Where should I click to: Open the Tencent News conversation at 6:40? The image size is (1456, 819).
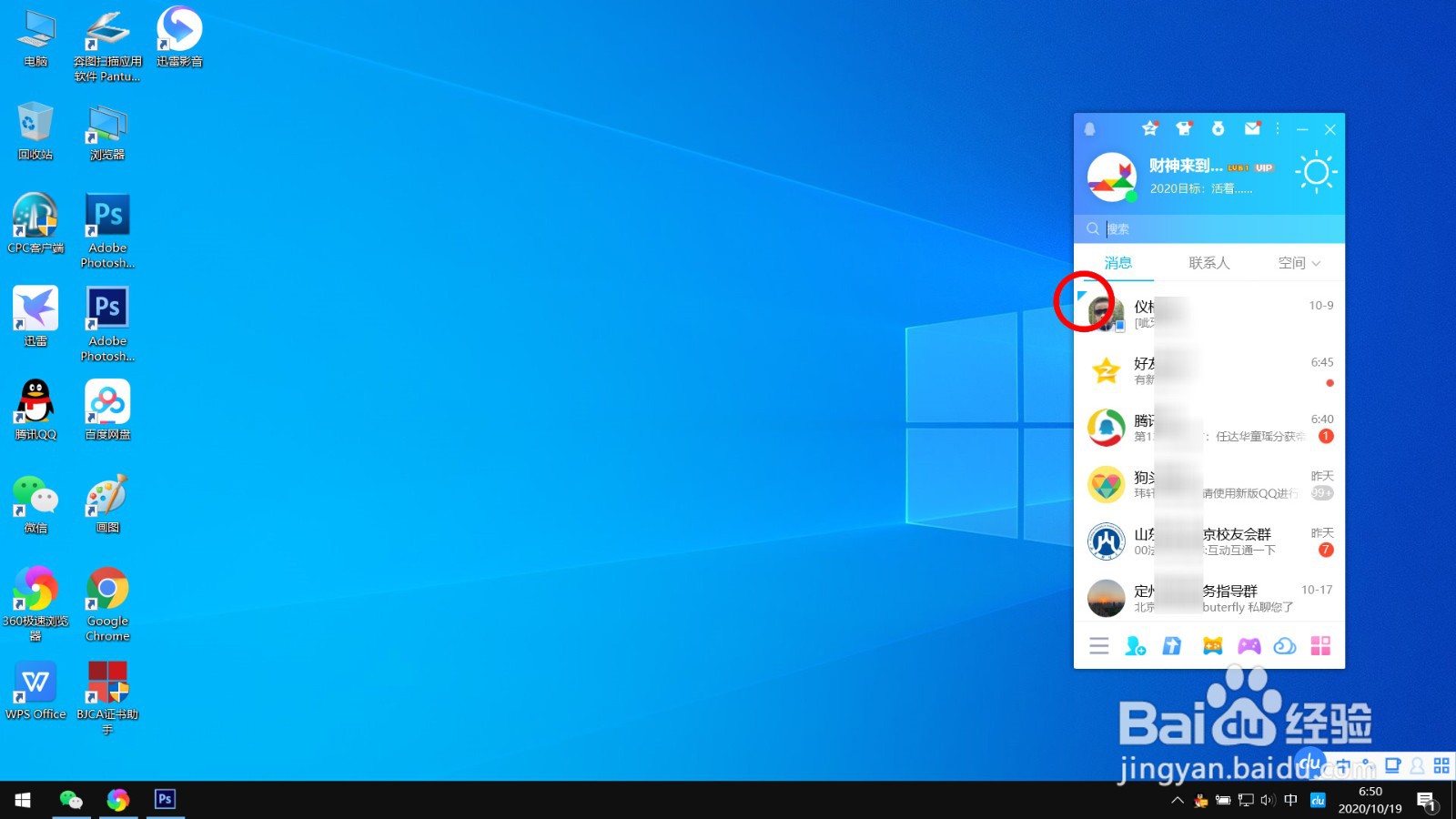pos(1209,428)
